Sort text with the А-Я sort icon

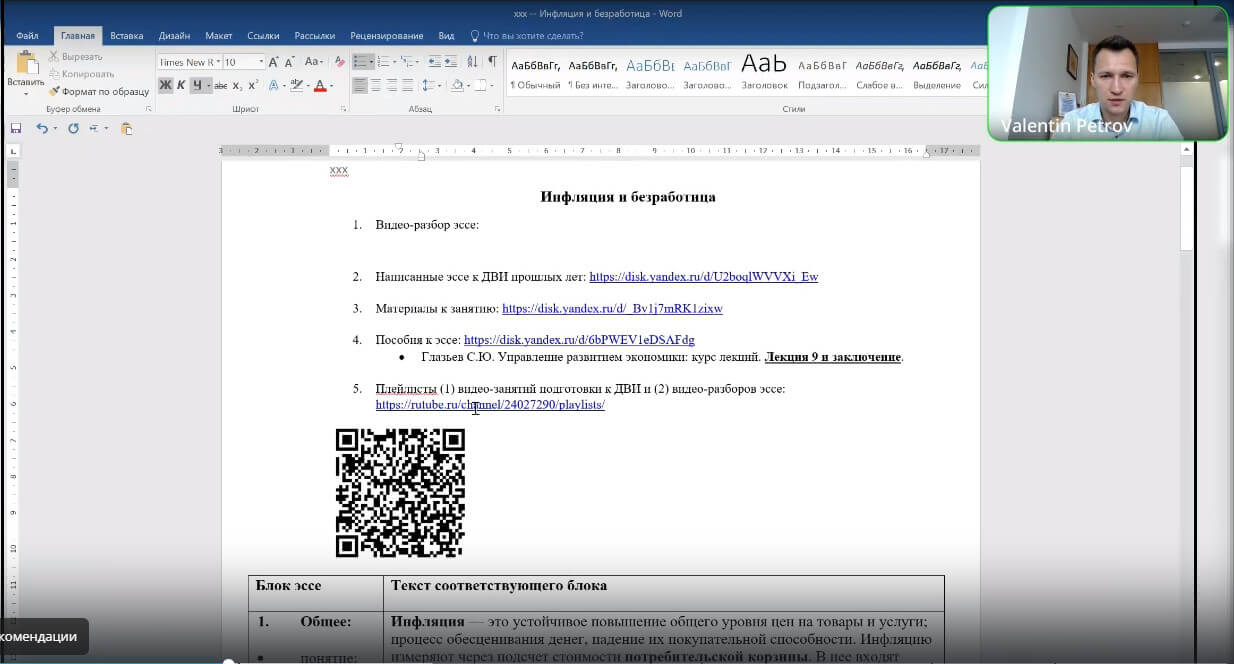pyautogui.click(x=472, y=62)
